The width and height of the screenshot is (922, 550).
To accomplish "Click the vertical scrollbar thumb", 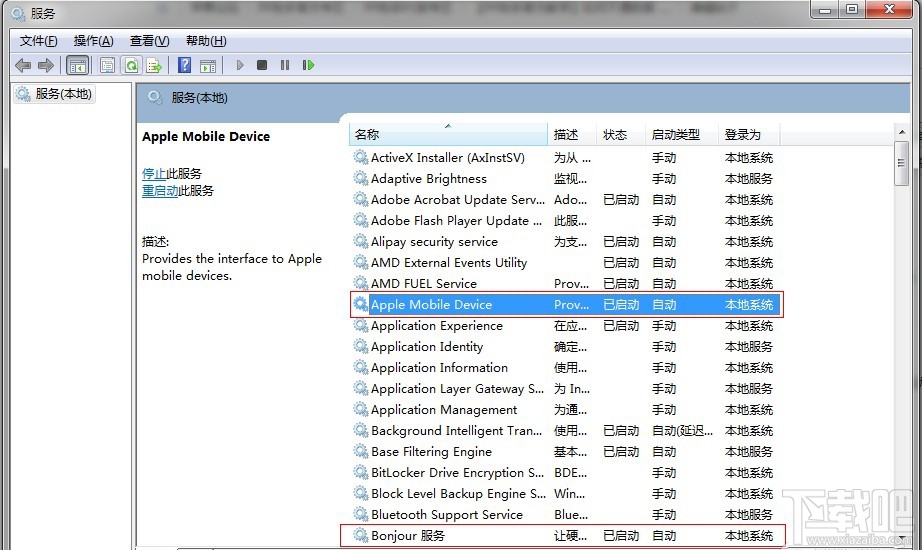I will (x=901, y=164).
